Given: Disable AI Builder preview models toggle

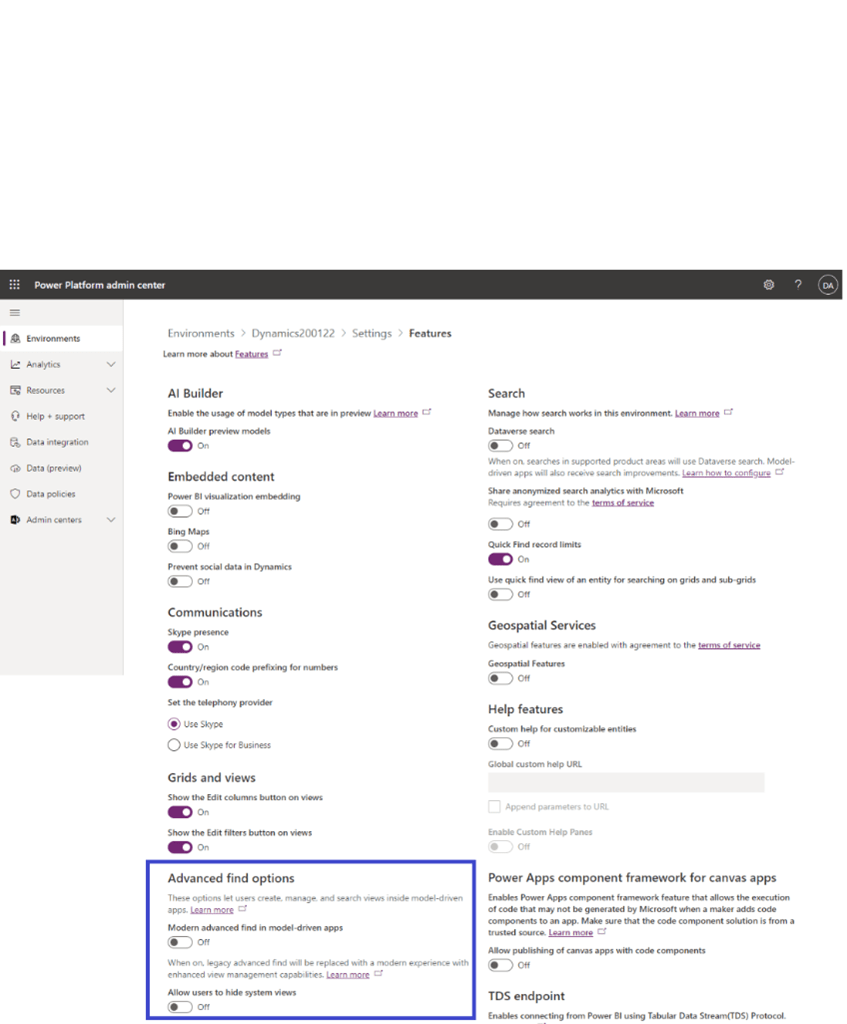Looking at the screenshot, I should pyautogui.click(x=180, y=446).
